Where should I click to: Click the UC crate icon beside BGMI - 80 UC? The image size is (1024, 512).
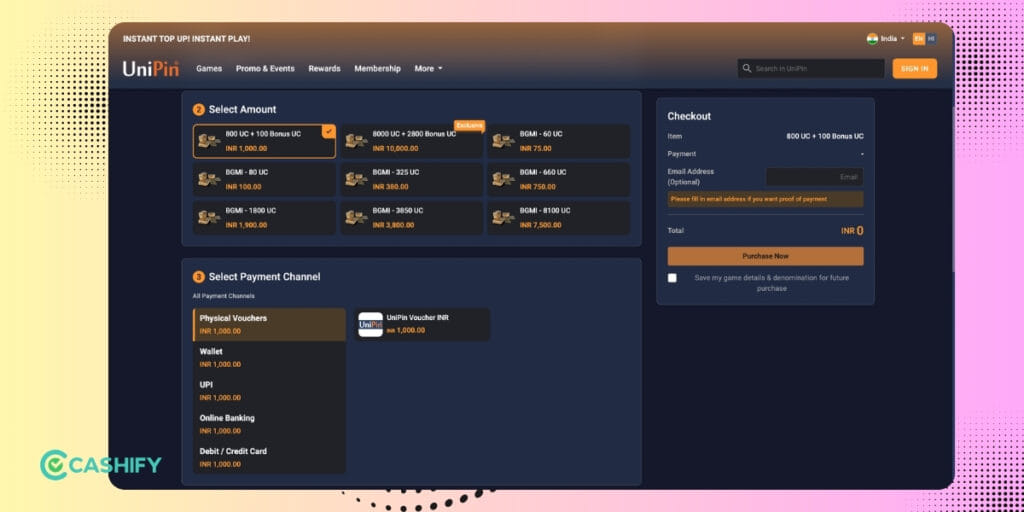tap(209, 180)
